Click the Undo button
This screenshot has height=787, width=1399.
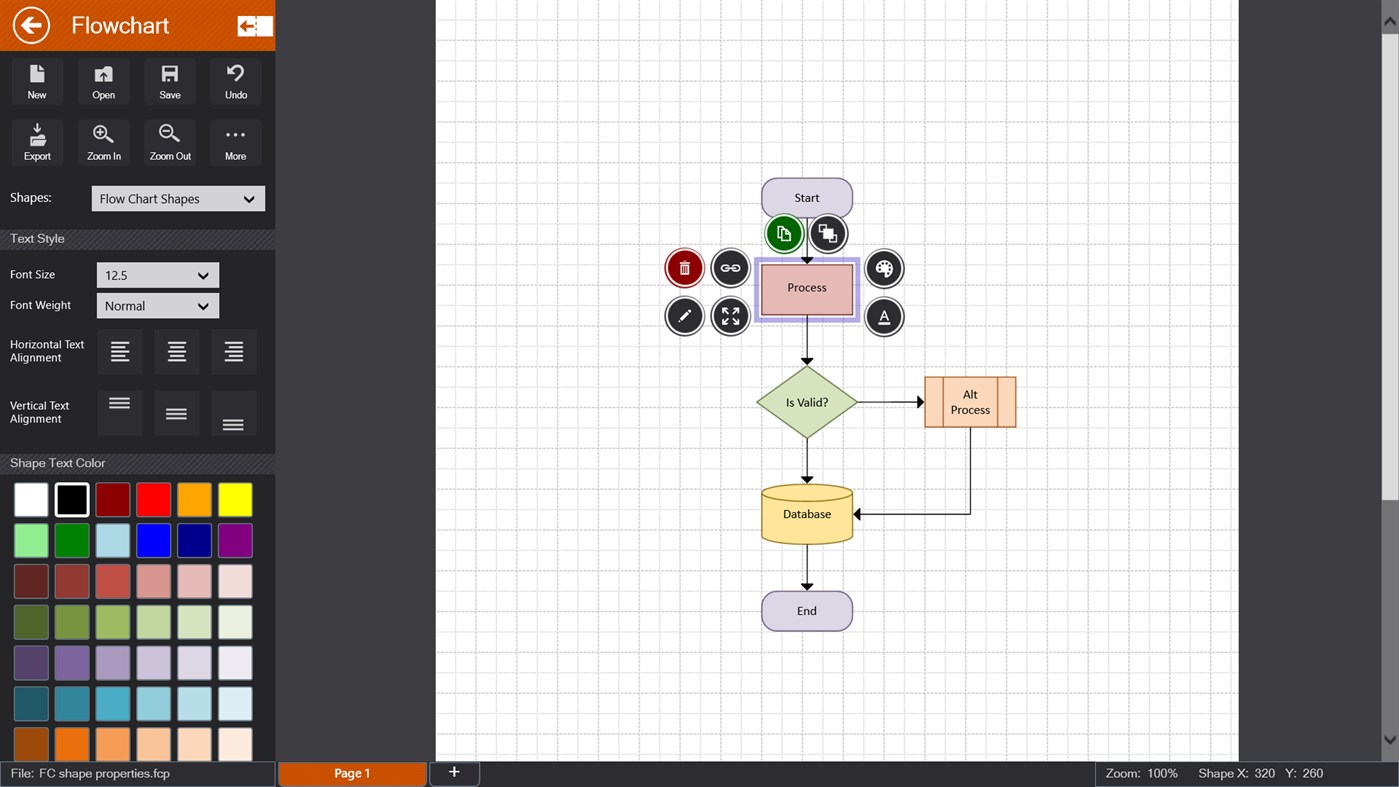[235, 79]
